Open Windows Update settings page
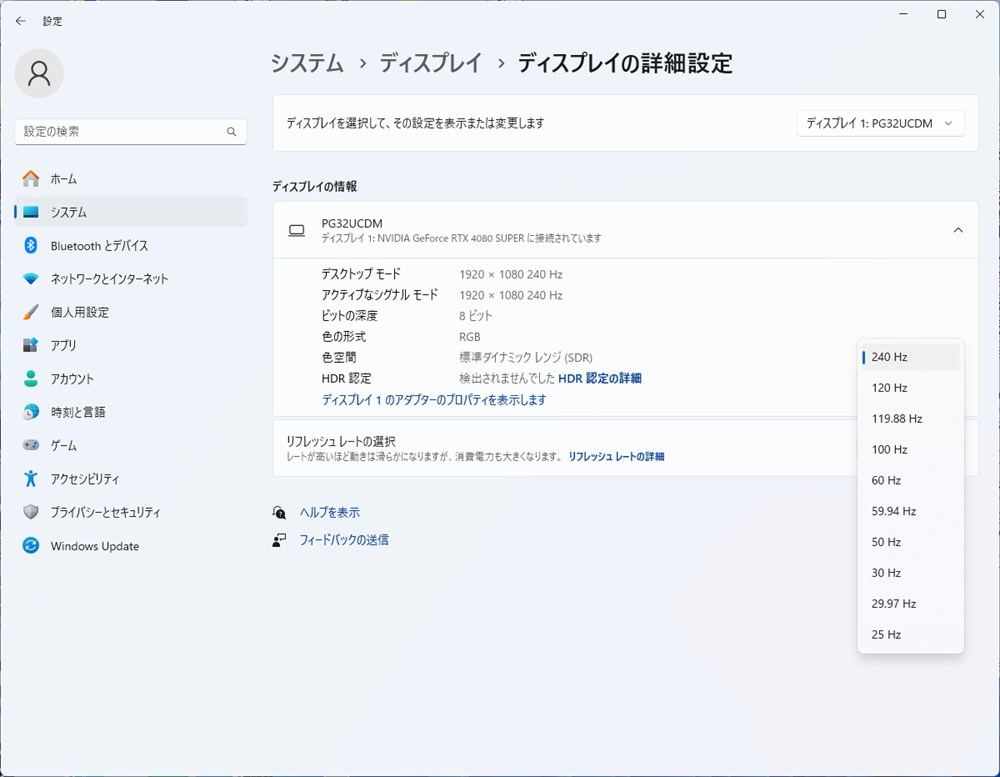 click(131, 546)
